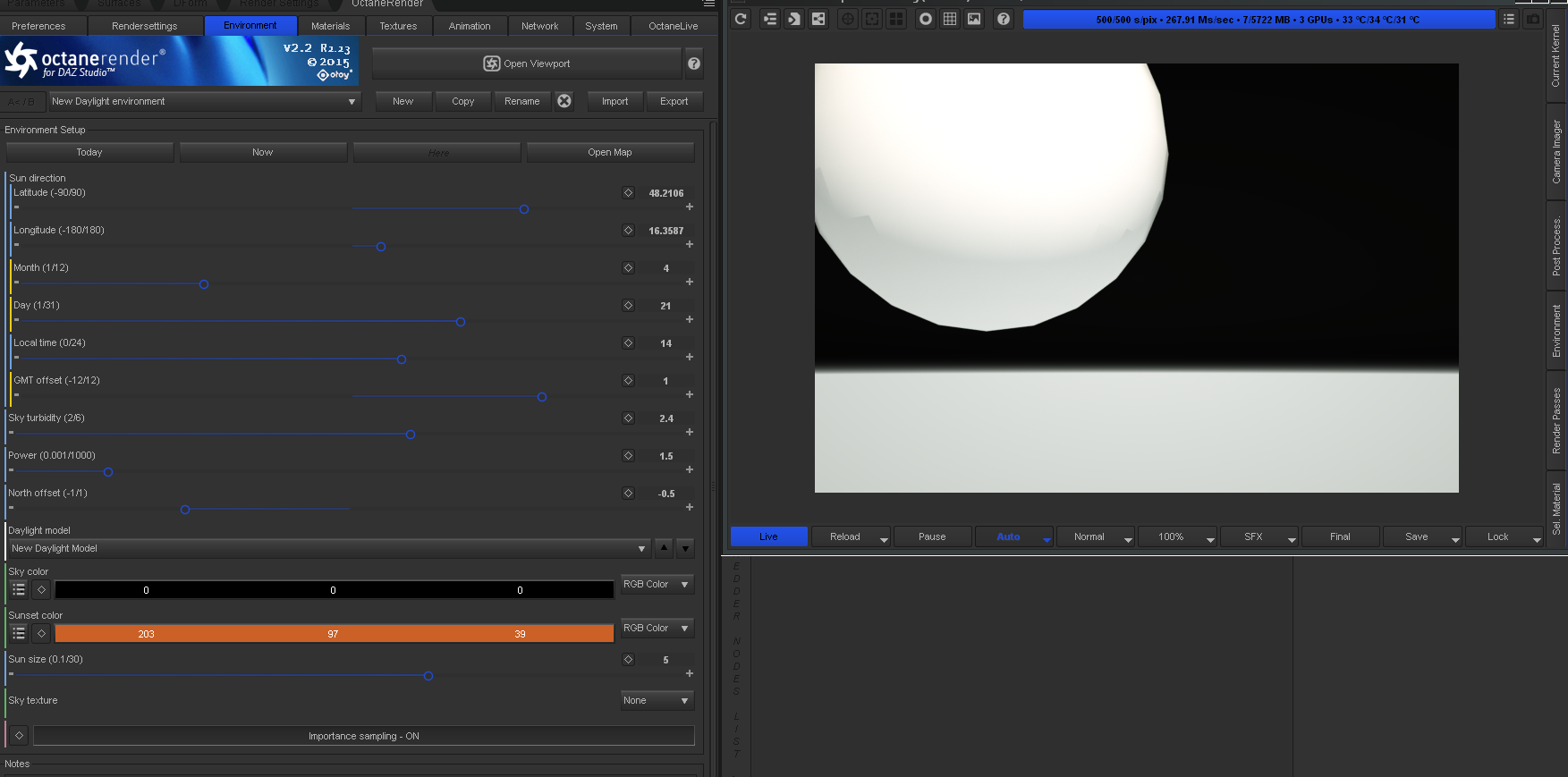Toggle Importance sampling ON button
The height and width of the screenshot is (777, 1568).
coord(363,736)
